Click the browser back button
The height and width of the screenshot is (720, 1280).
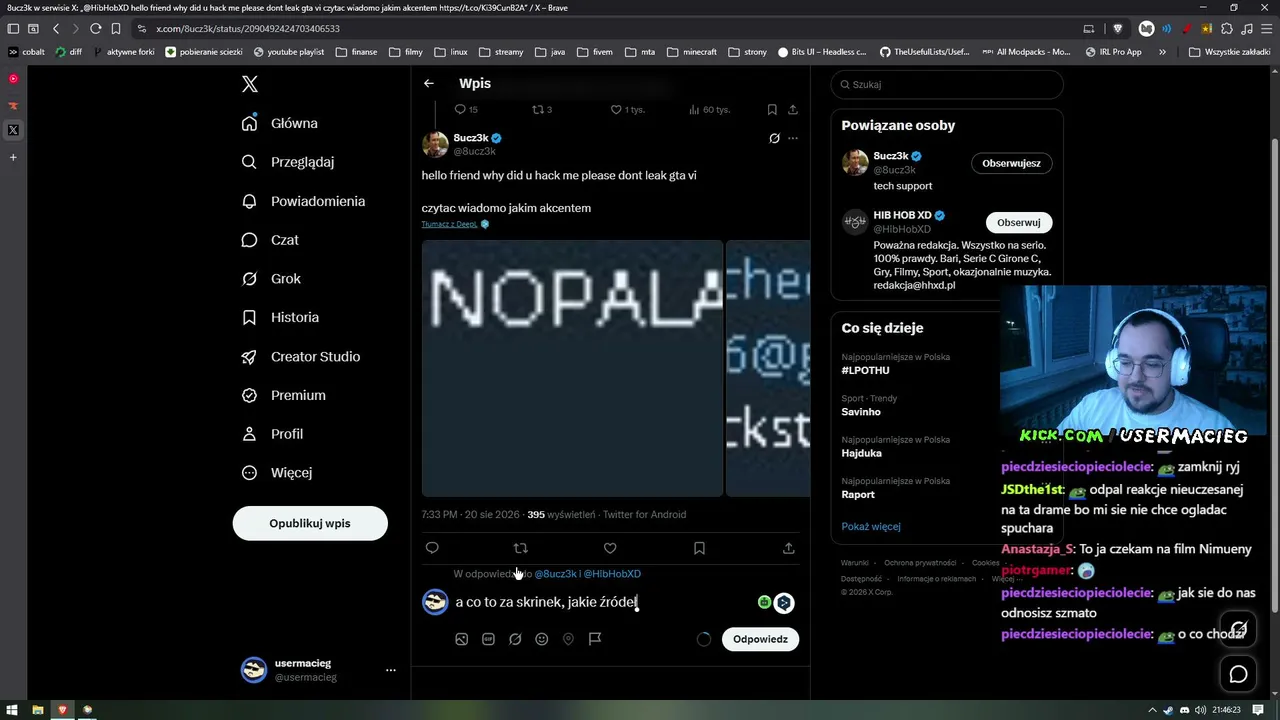tap(56, 29)
